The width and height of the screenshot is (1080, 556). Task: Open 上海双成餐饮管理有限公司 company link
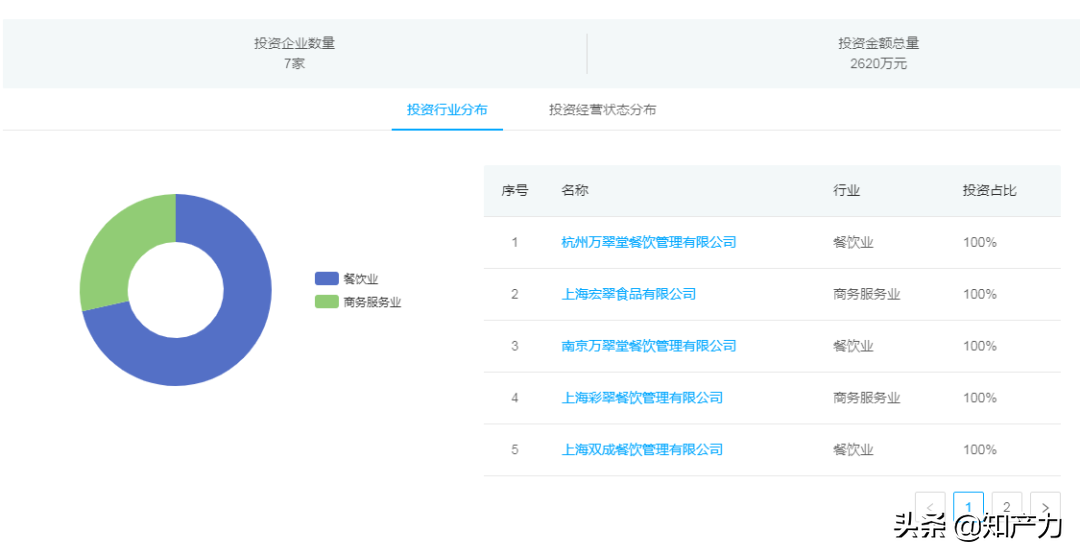pyautogui.click(x=642, y=450)
